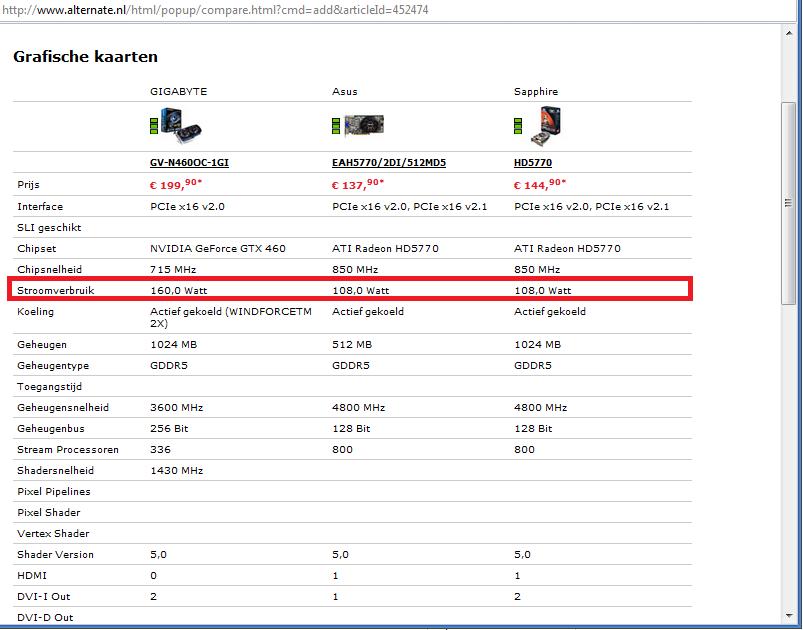Click the 336 stream processors value
This screenshot has height=630, width=803.
160,450
